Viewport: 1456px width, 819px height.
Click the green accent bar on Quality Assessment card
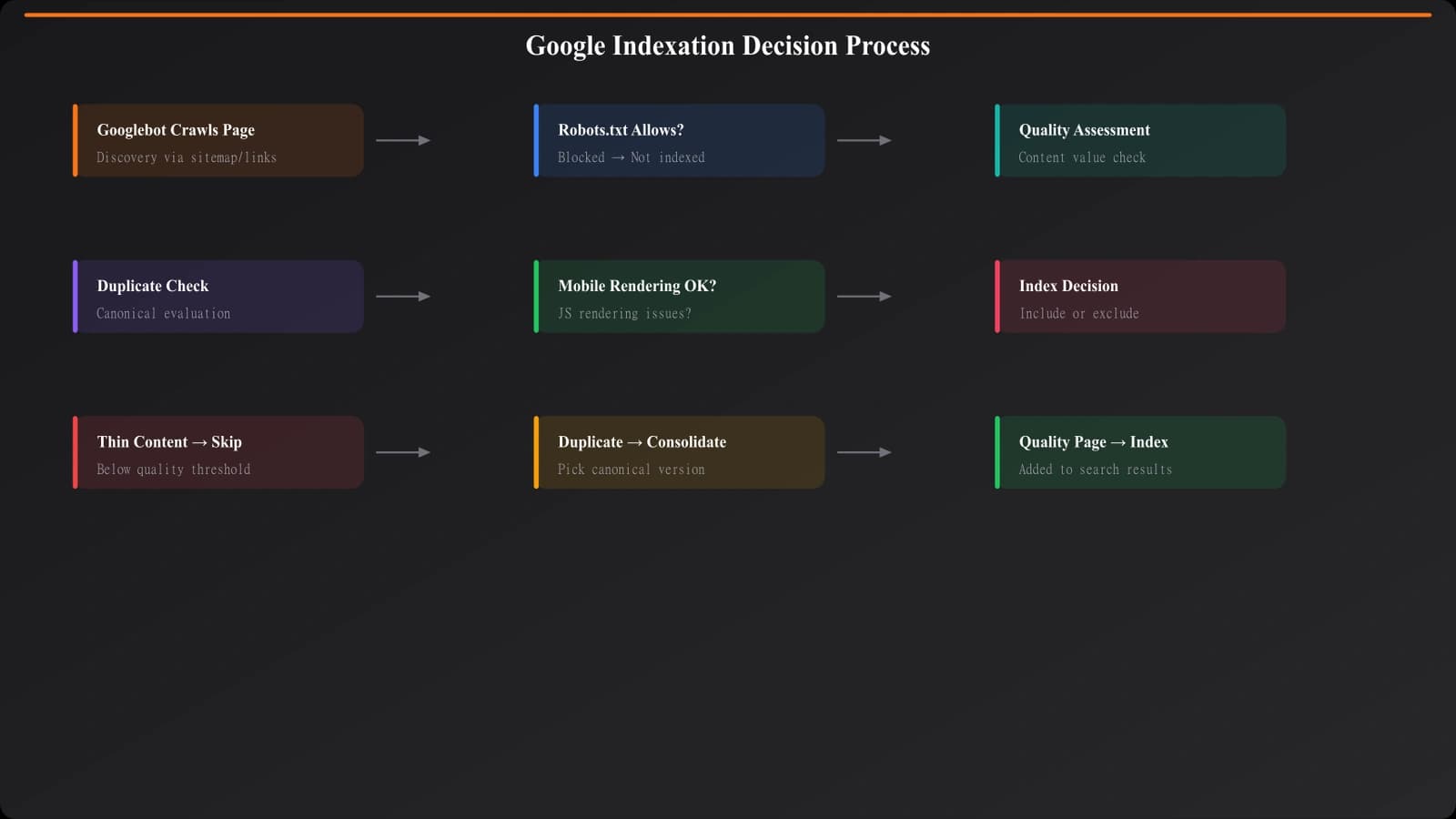pos(997,140)
